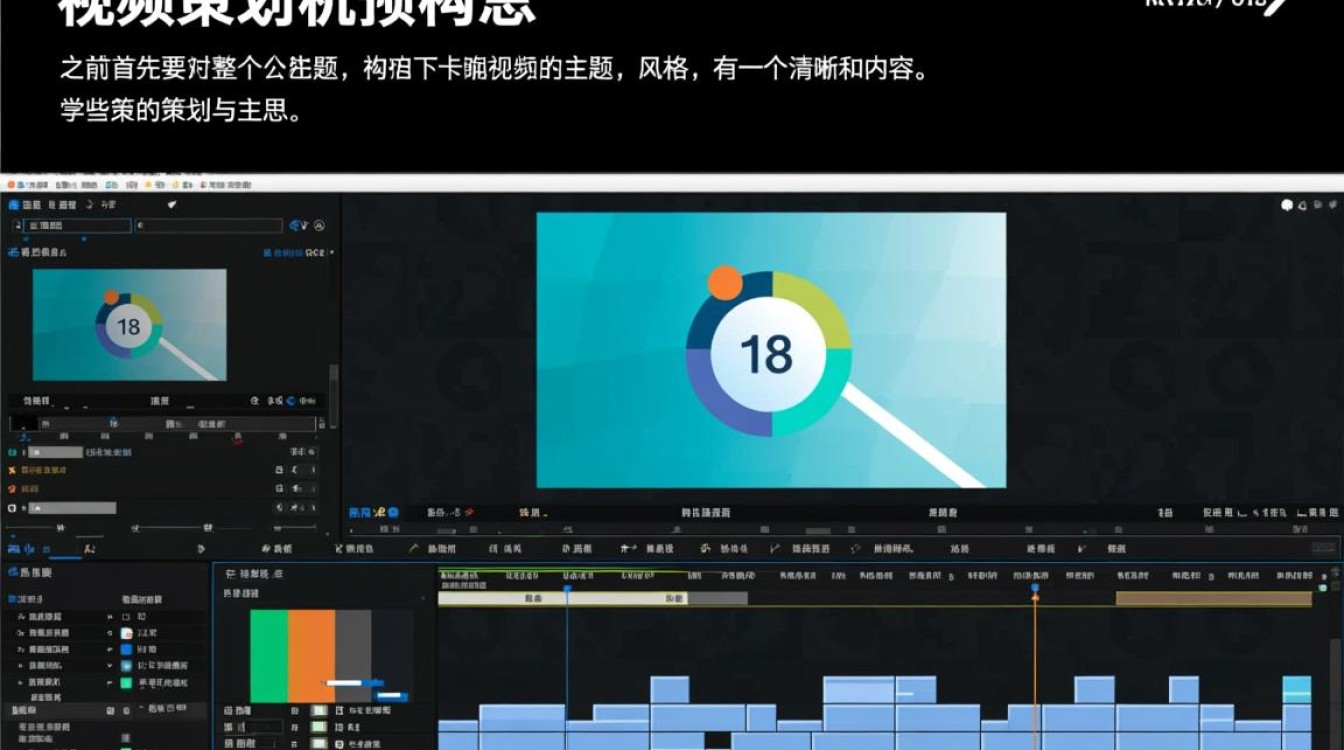The height and width of the screenshot is (750, 1344).
Task: Open the small preview thumbnail showing 18
Action: click(x=129, y=324)
